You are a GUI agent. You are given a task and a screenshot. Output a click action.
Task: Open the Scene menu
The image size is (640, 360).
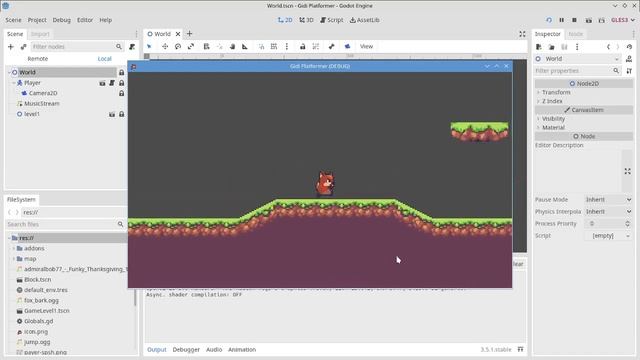(x=13, y=20)
